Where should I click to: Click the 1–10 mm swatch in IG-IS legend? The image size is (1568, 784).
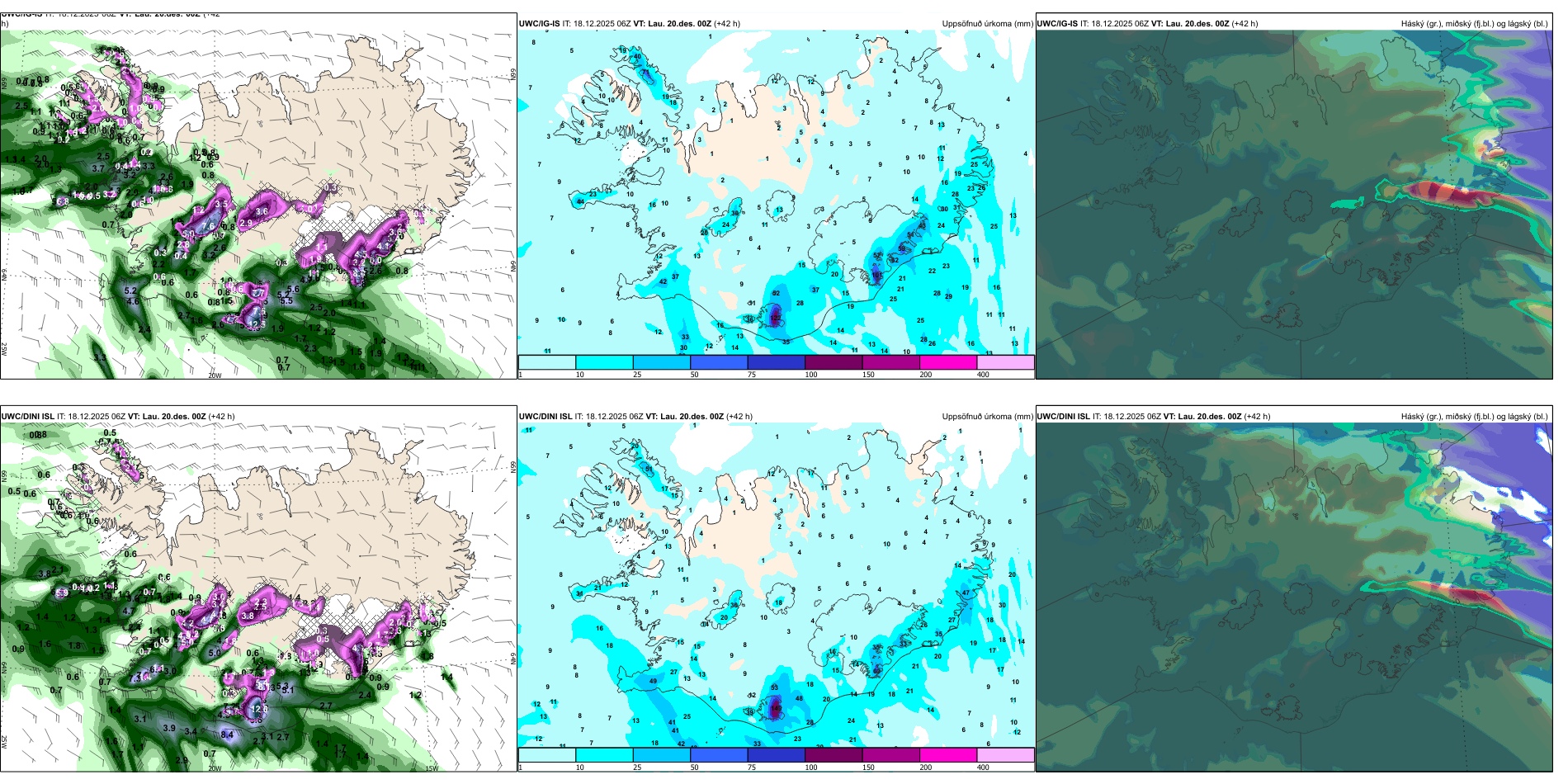[x=547, y=362]
